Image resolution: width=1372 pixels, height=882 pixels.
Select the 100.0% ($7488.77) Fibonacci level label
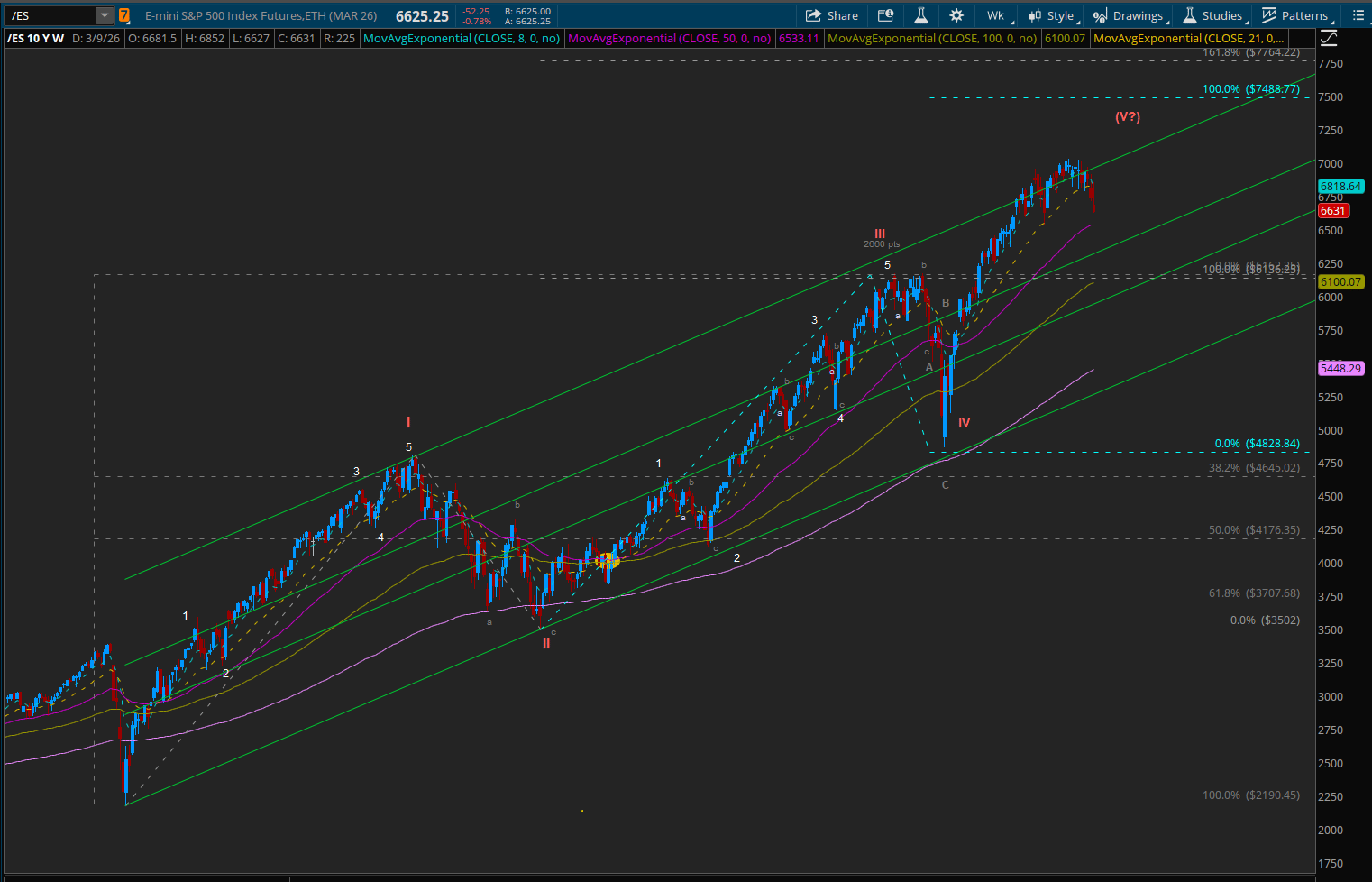pyautogui.click(x=1250, y=89)
